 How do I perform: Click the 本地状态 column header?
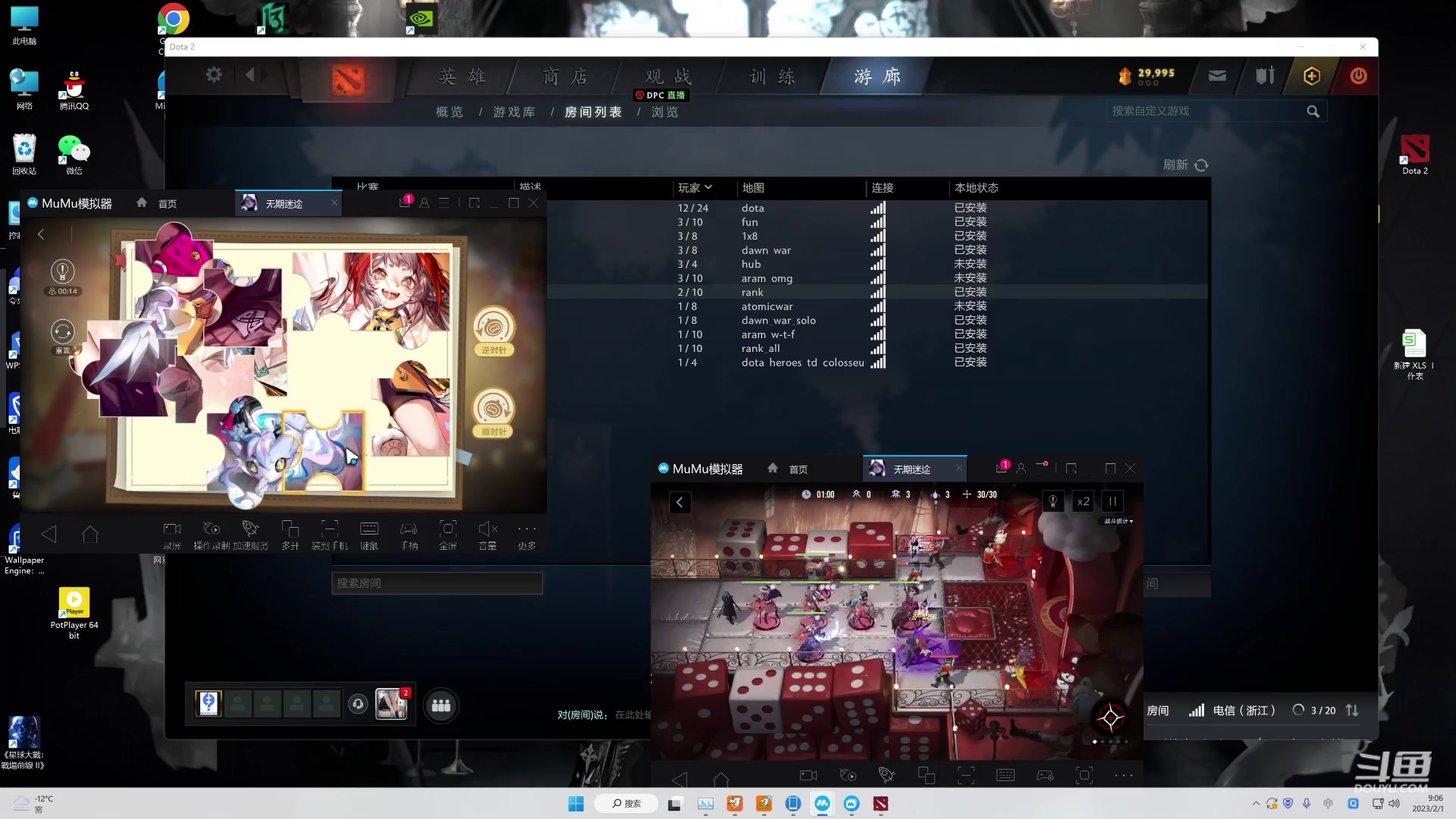(x=976, y=187)
